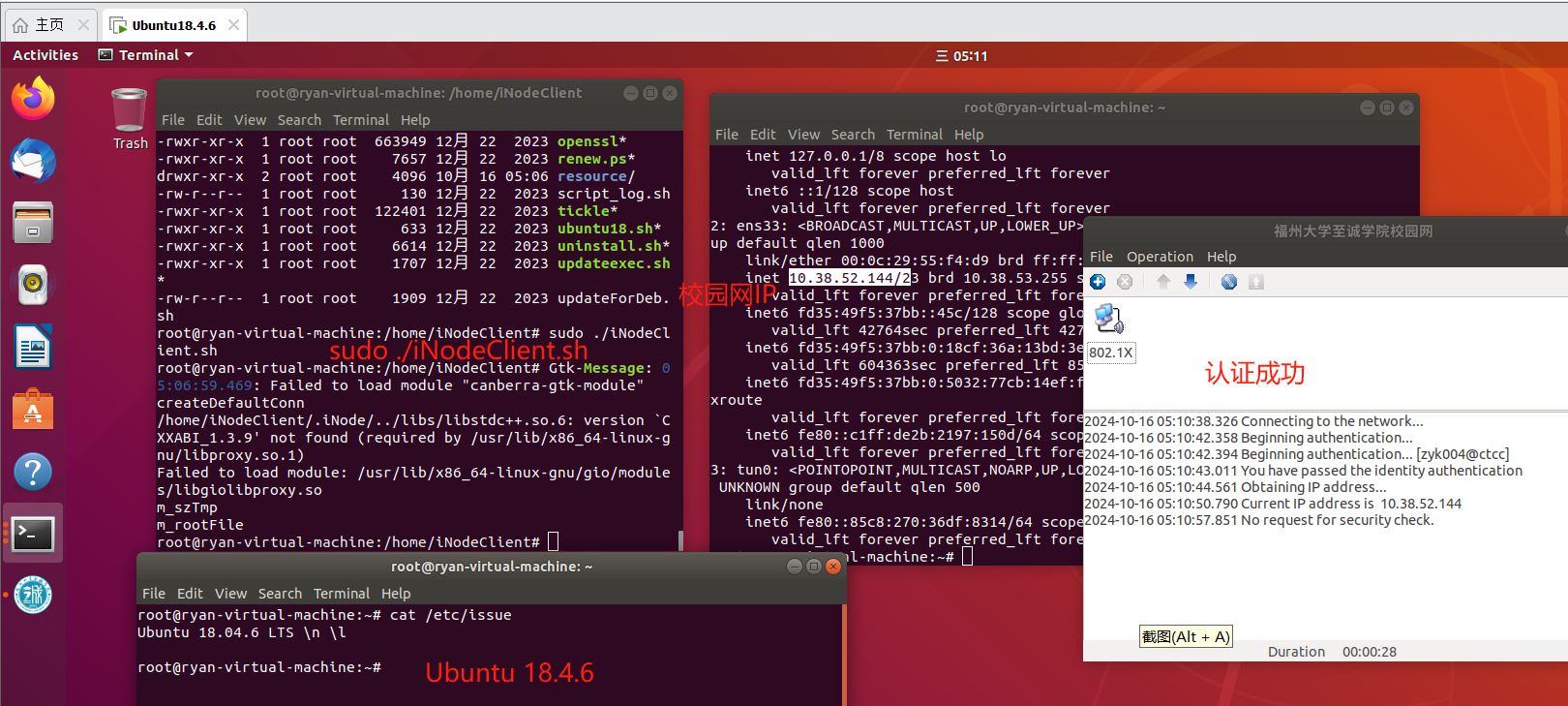
Task: Open the Help icon in the dock
Action: [33, 472]
